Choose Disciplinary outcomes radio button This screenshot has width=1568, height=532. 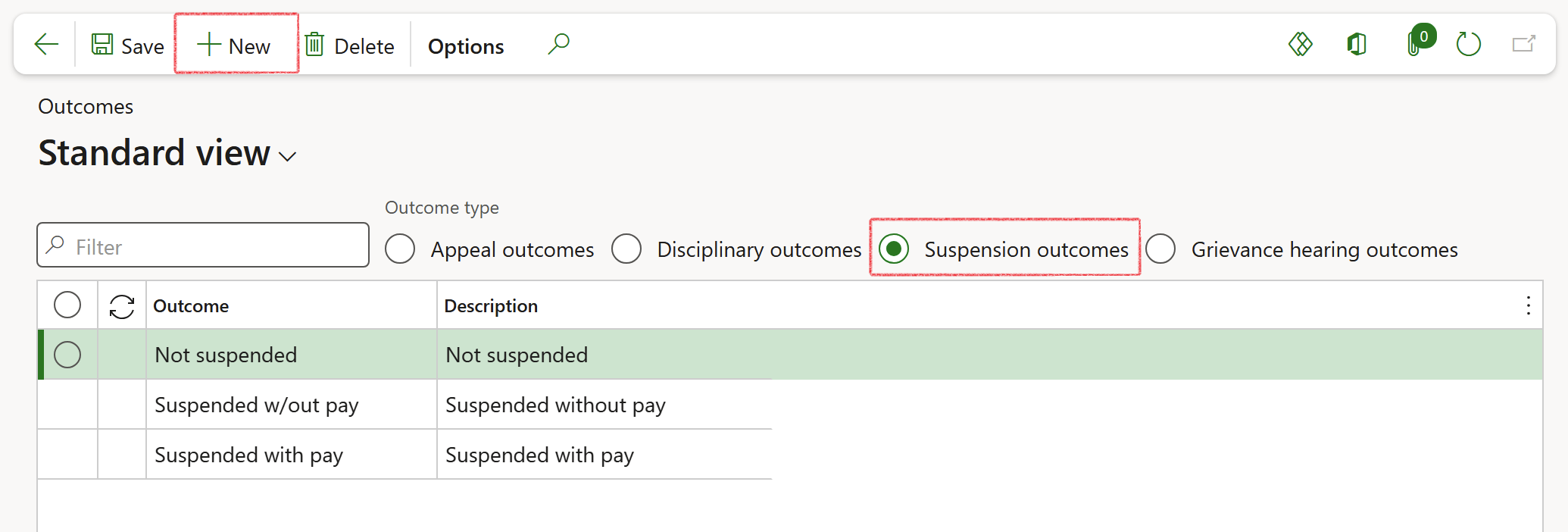coord(626,249)
